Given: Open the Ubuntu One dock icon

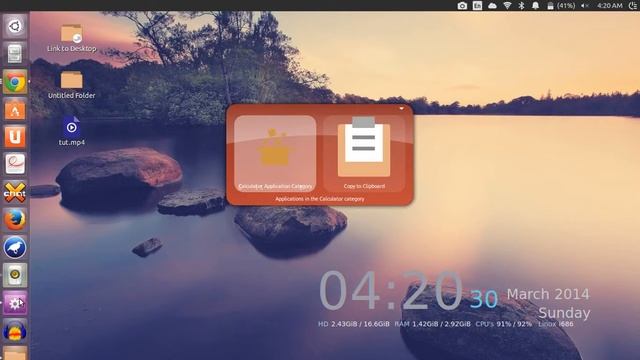Looking at the screenshot, I should point(15,137).
